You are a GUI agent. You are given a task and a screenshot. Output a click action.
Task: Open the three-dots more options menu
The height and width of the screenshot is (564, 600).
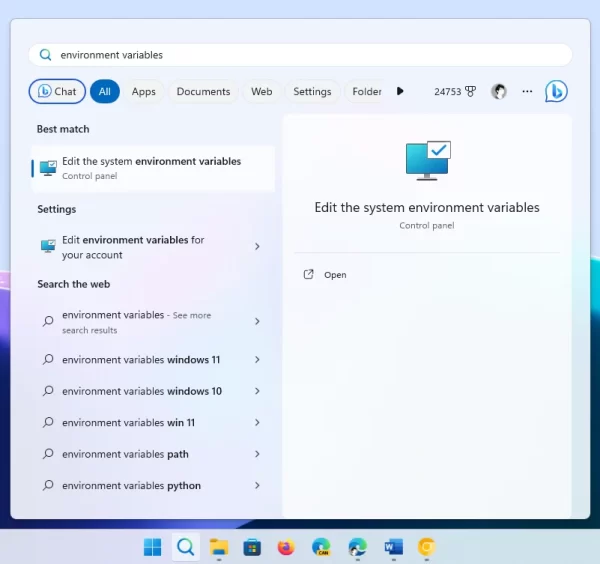(x=527, y=91)
